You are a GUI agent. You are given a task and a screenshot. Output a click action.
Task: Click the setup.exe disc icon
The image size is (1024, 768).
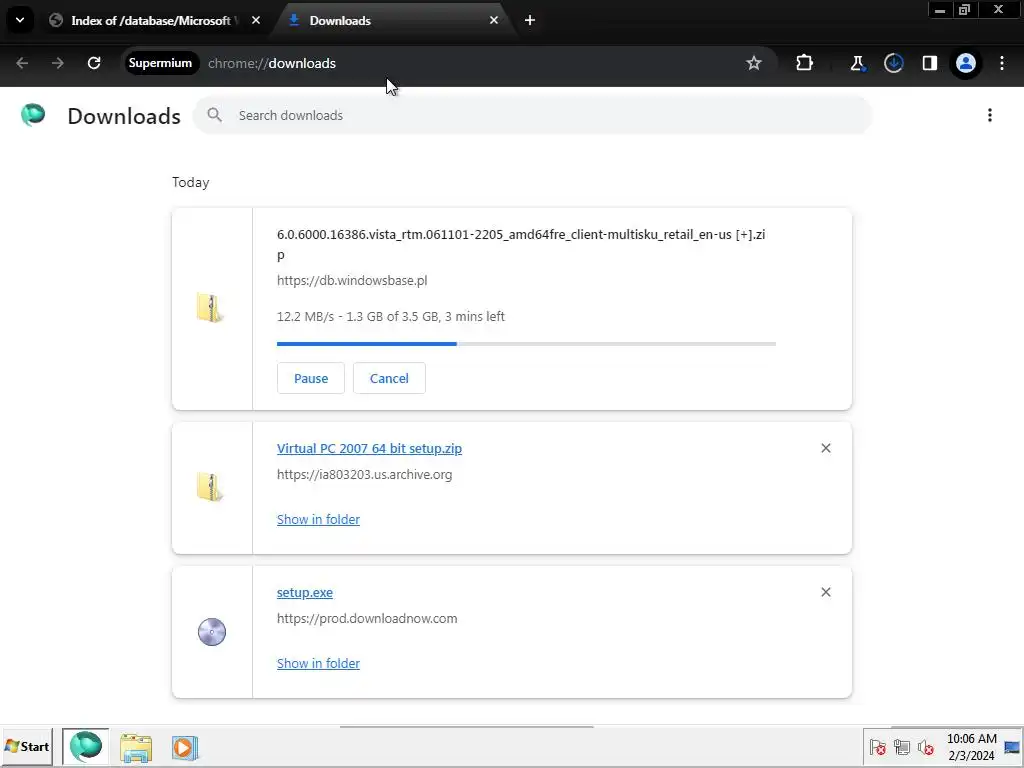coord(212,632)
